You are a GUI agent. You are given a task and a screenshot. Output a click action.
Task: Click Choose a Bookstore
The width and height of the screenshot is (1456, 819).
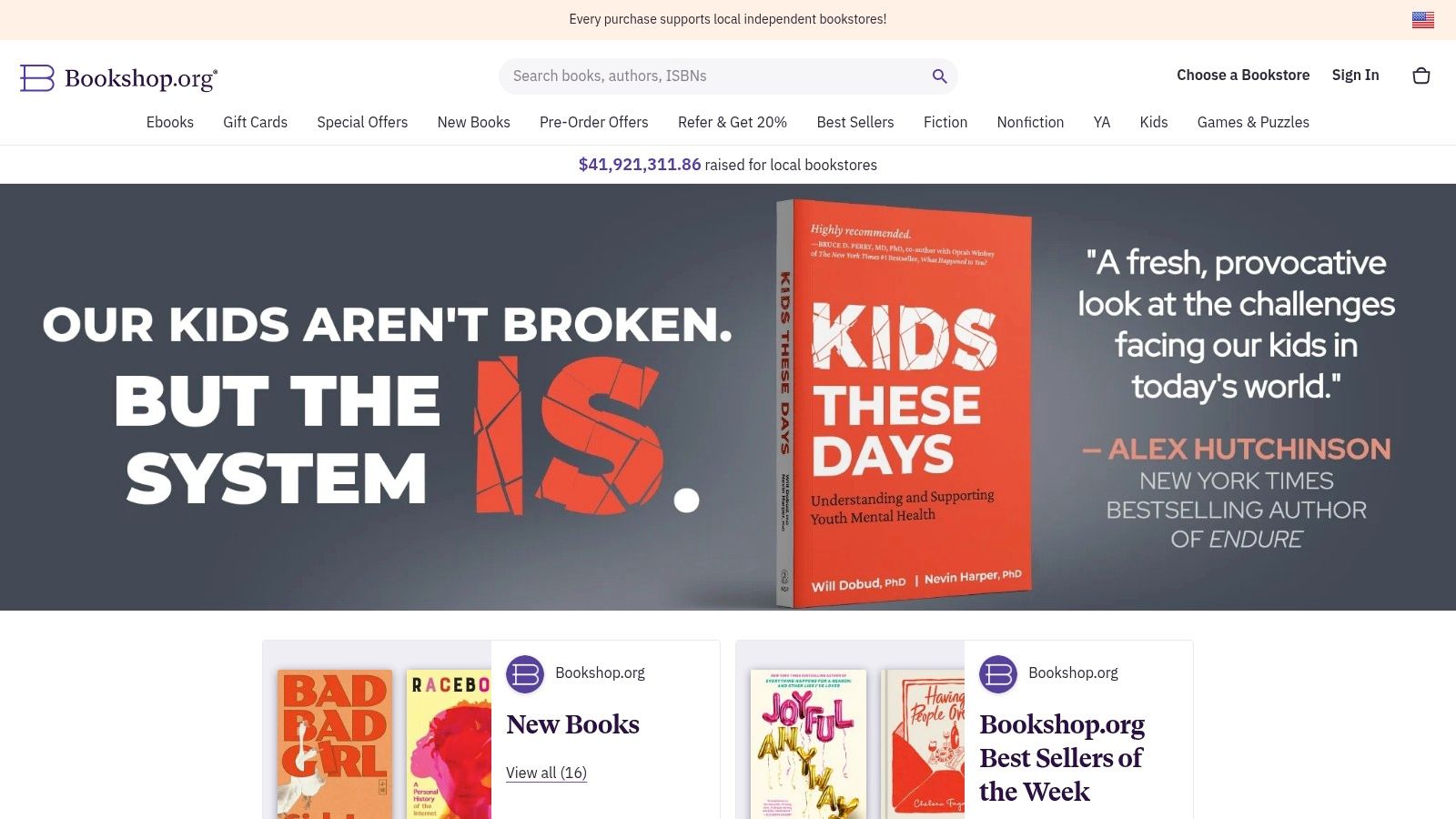1243,75
